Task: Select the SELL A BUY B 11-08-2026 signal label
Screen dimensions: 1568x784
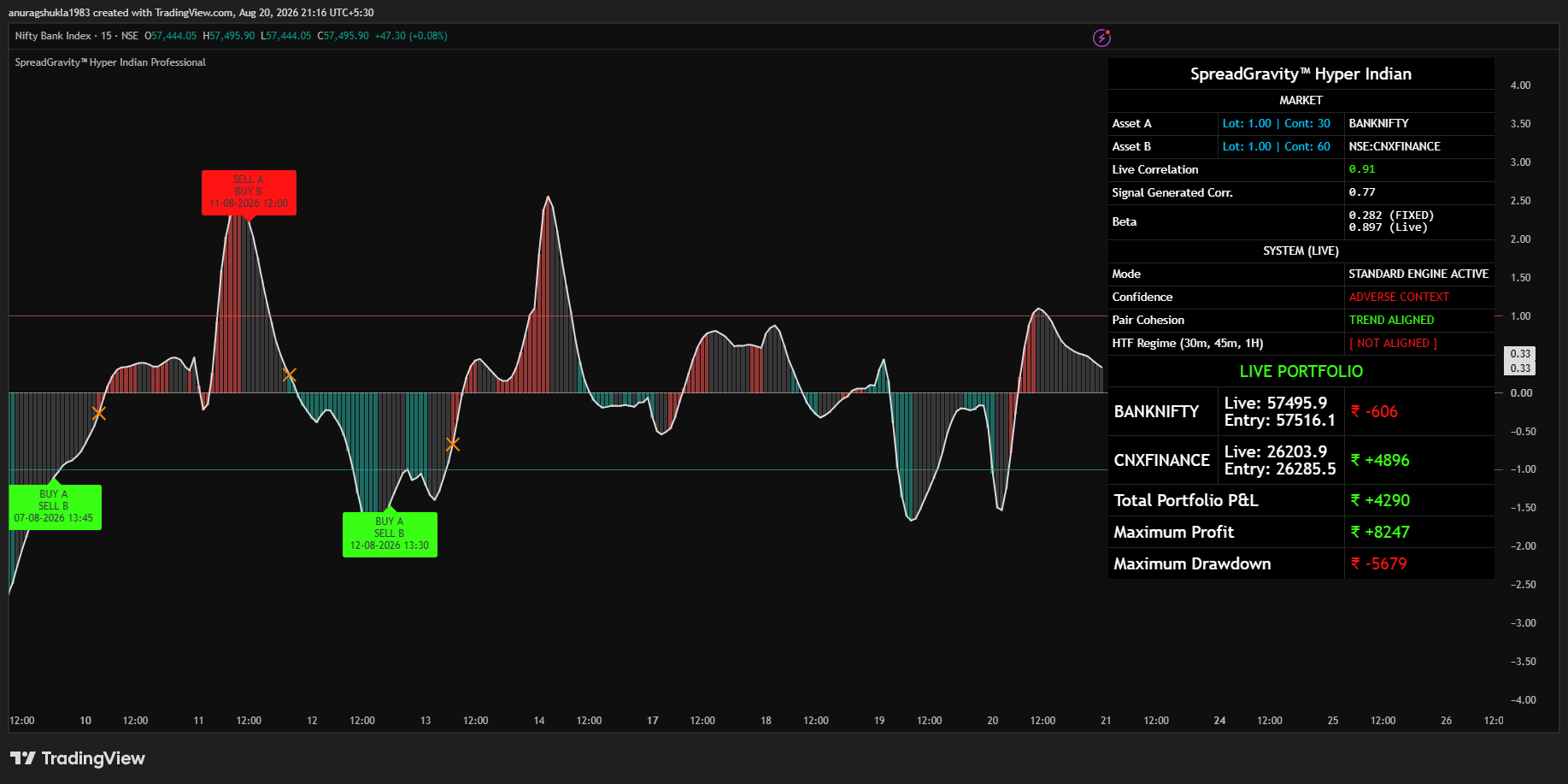Action: [x=249, y=192]
